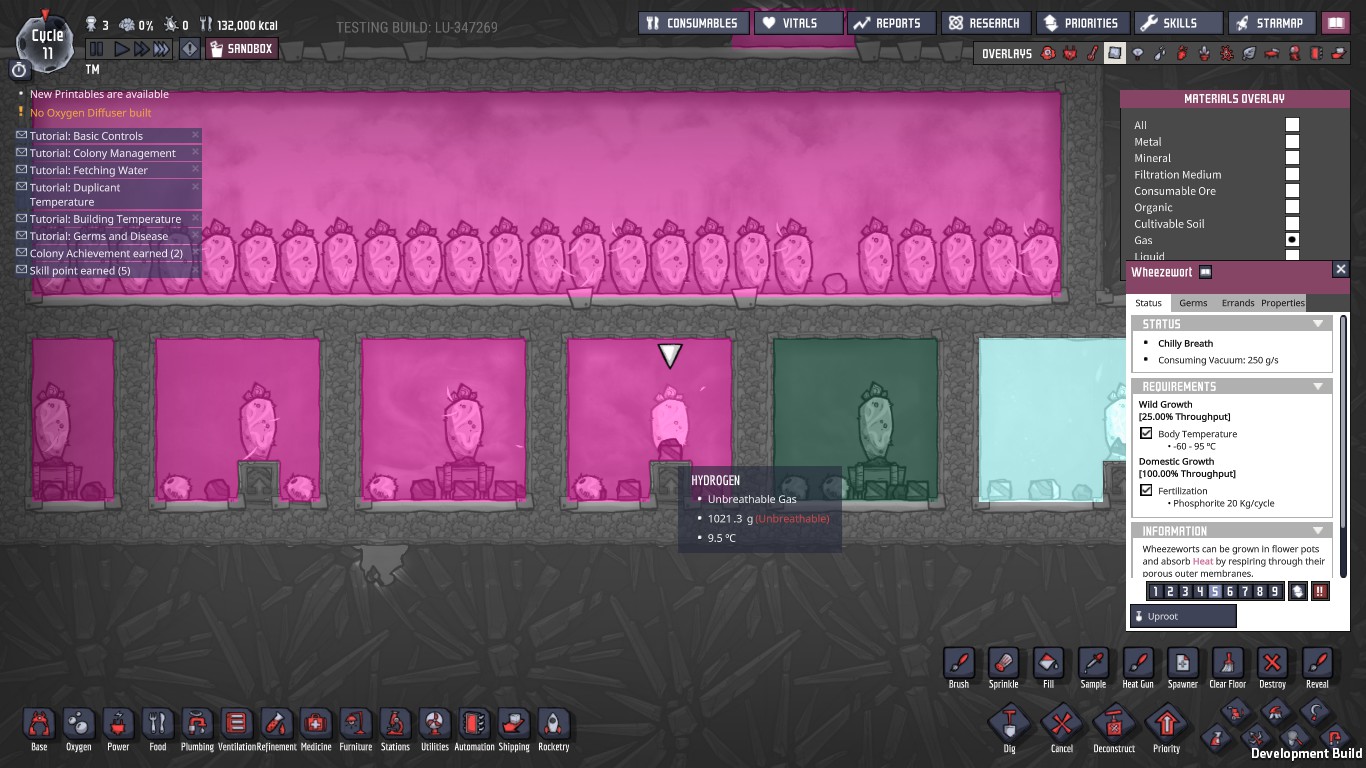
Task: Collapse the Requirements section arrow
Action: pos(1318,386)
